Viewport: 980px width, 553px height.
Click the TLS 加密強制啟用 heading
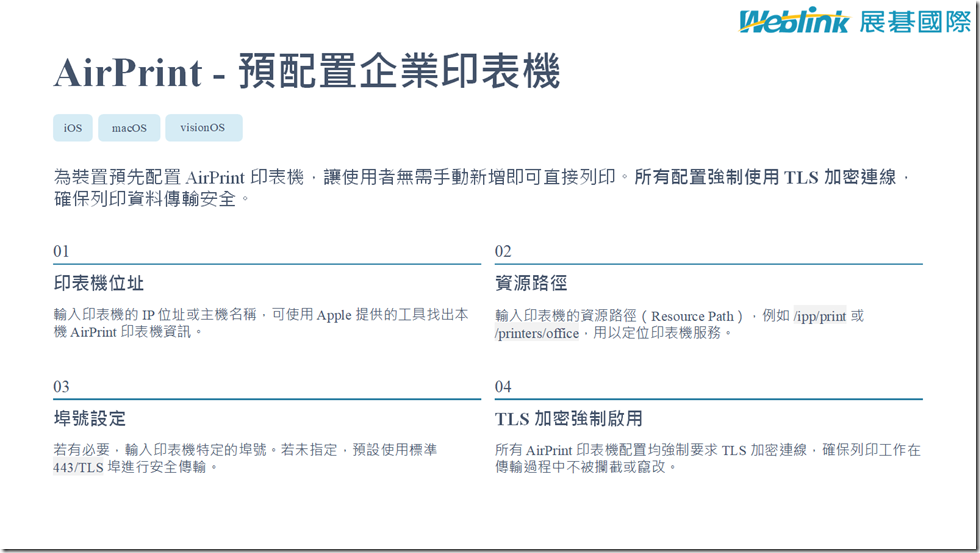point(569,419)
